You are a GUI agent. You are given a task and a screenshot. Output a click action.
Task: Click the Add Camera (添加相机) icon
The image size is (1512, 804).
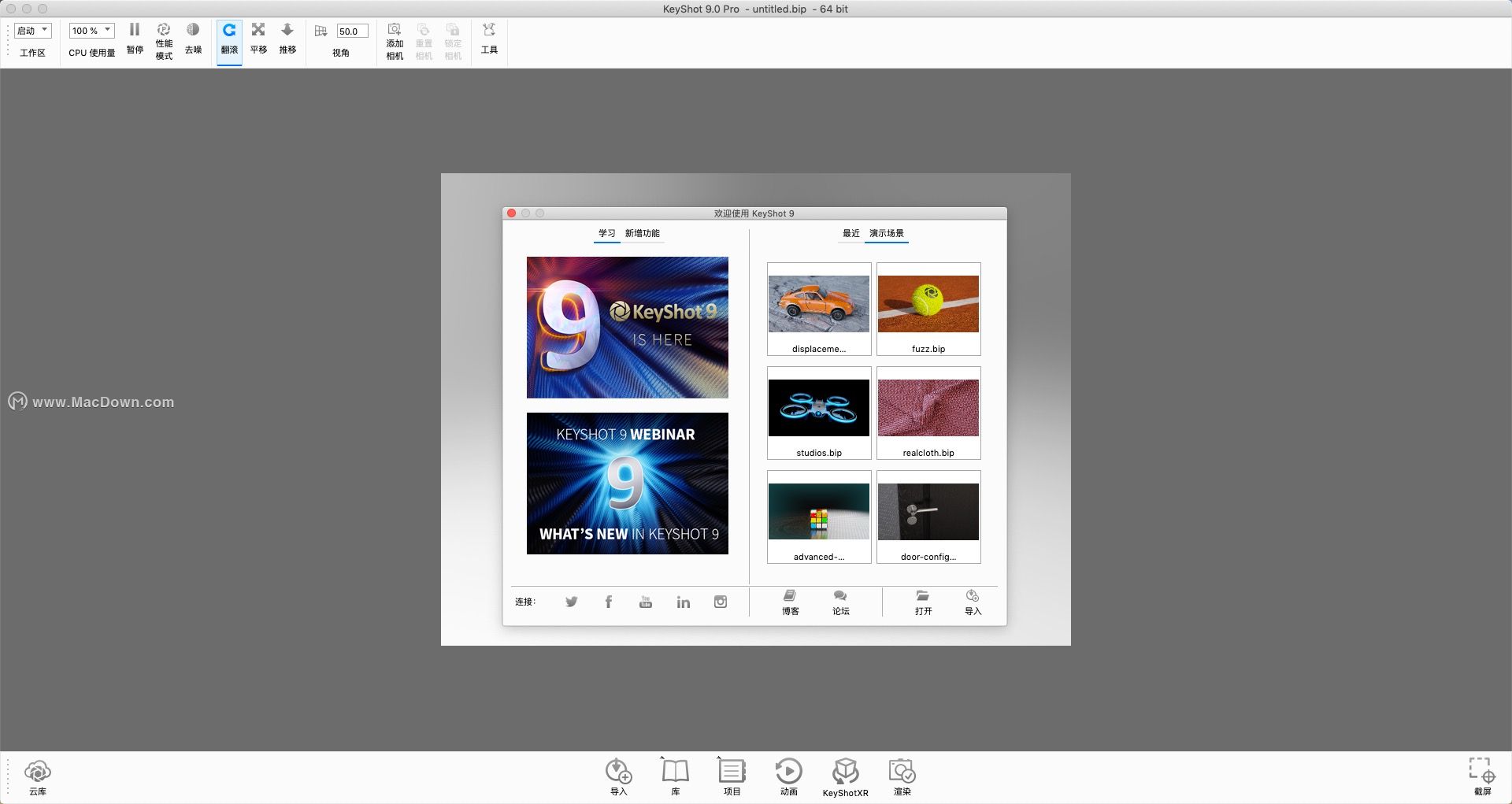tap(395, 41)
